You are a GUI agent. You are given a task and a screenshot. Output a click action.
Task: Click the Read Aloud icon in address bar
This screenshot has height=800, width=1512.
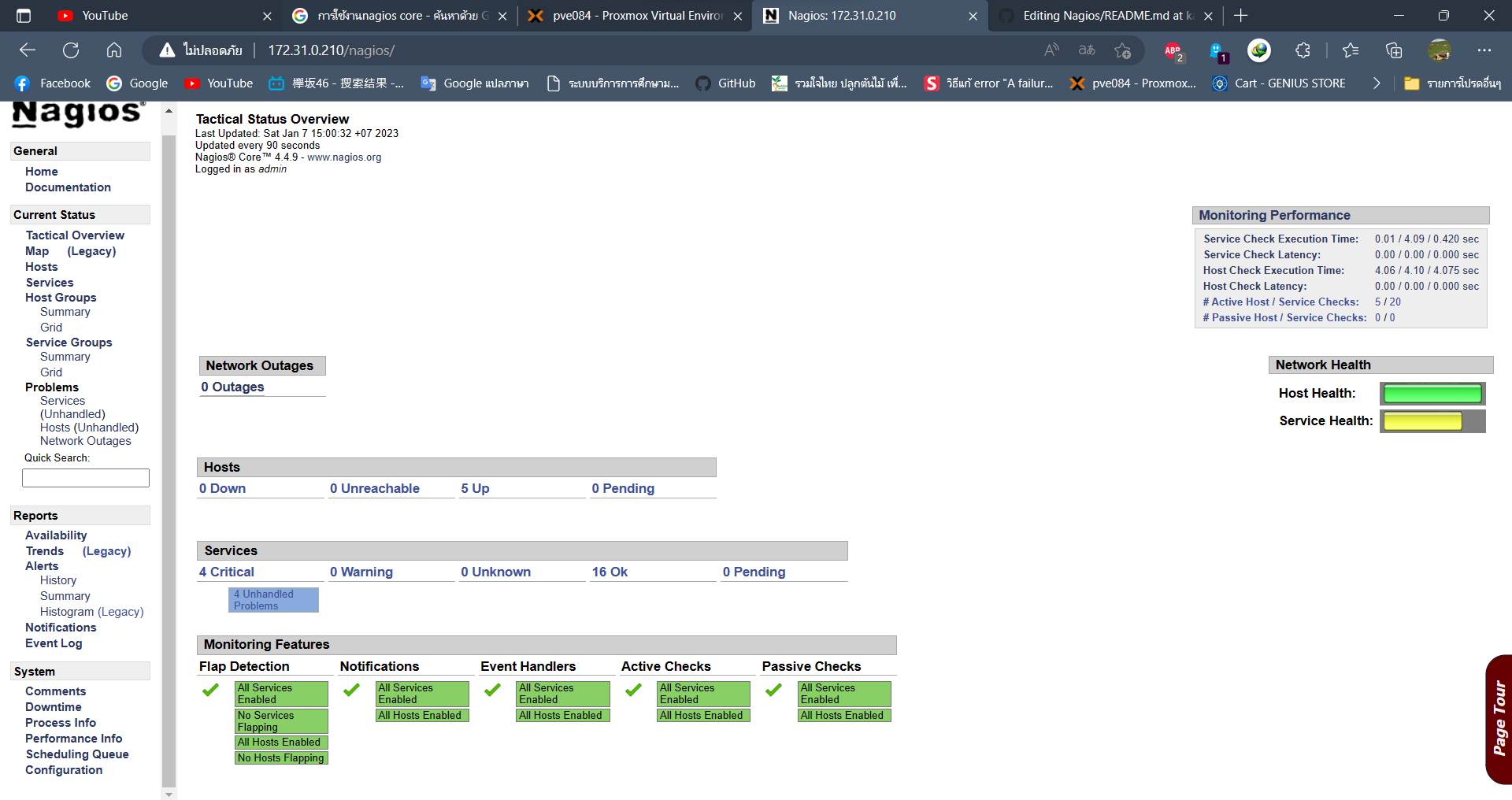(x=1051, y=50)
